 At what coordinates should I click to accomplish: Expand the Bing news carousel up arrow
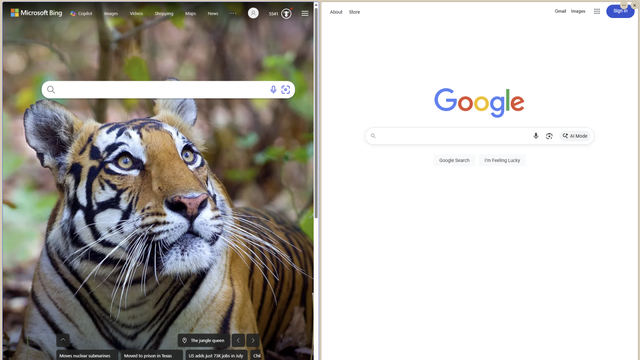tap(63, 340)
